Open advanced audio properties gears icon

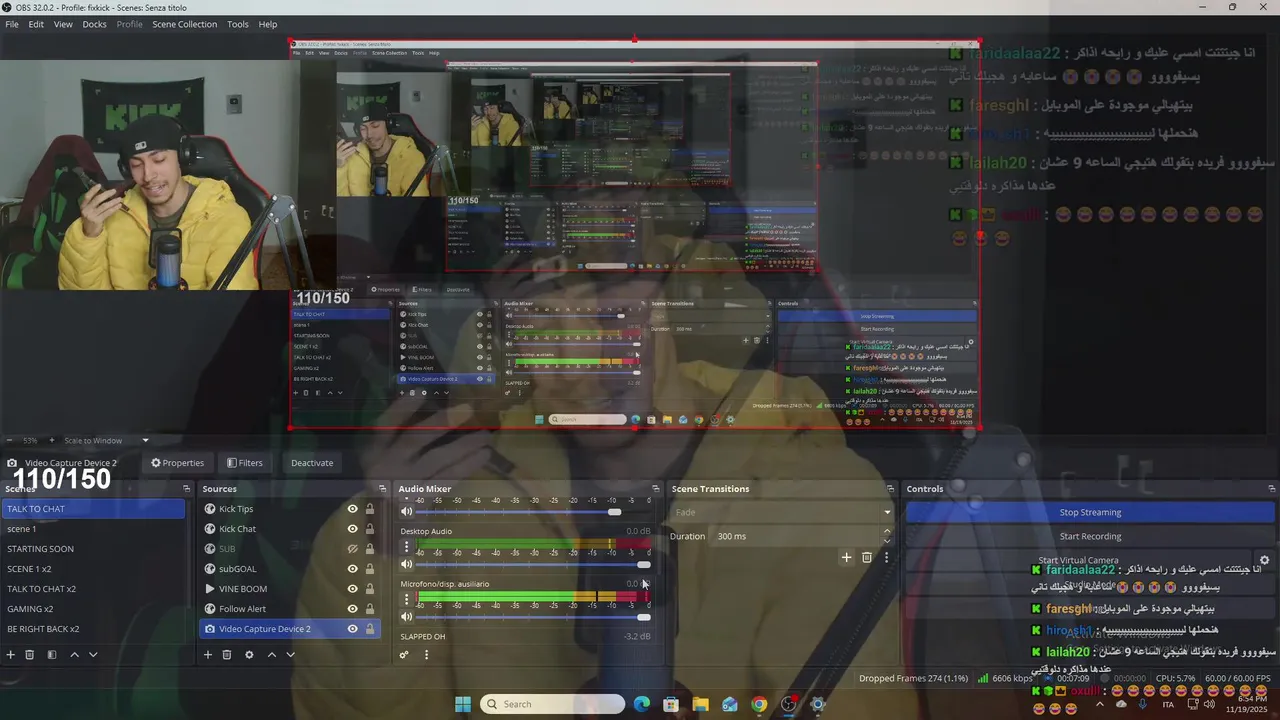coord(404,655)
